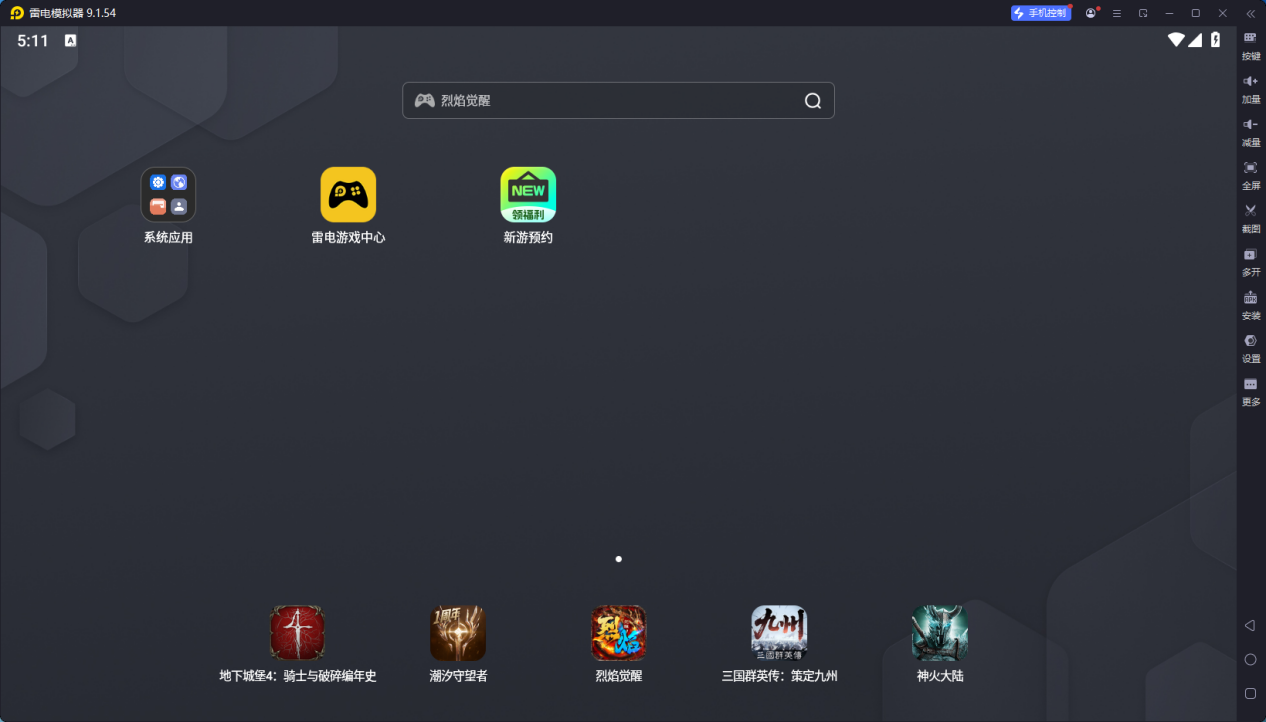This screenshot has width=1266, height=722.
Task: Open 神火大陆 game
Action: tap(940, 633)
